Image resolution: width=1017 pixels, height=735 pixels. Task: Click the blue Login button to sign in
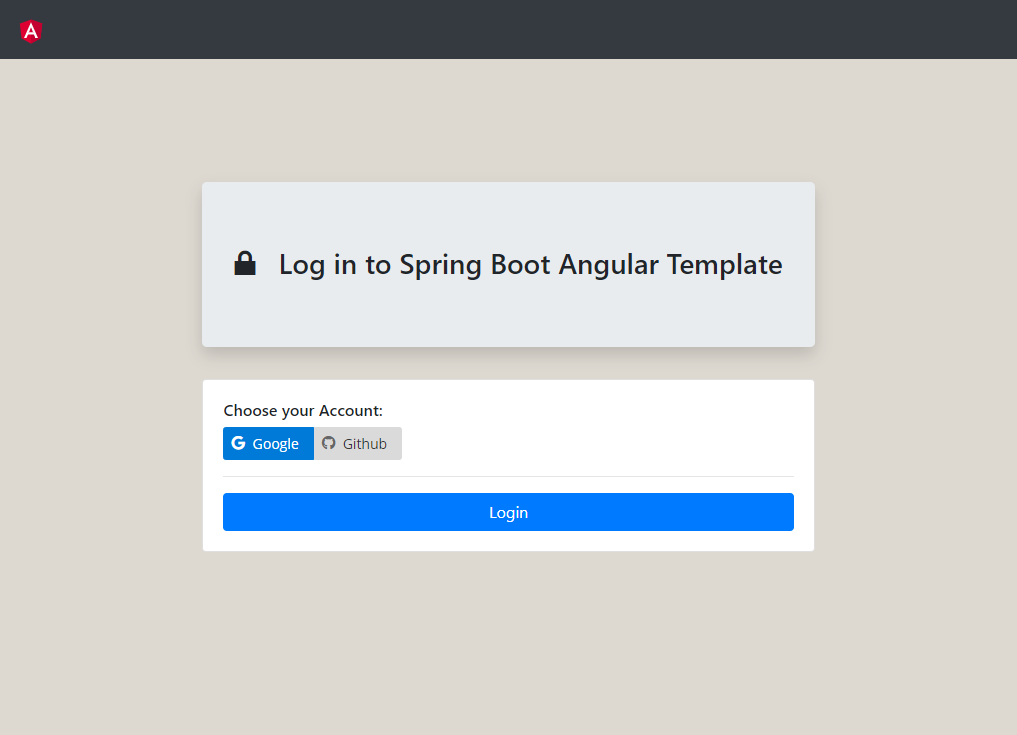[x=508, y=512]
